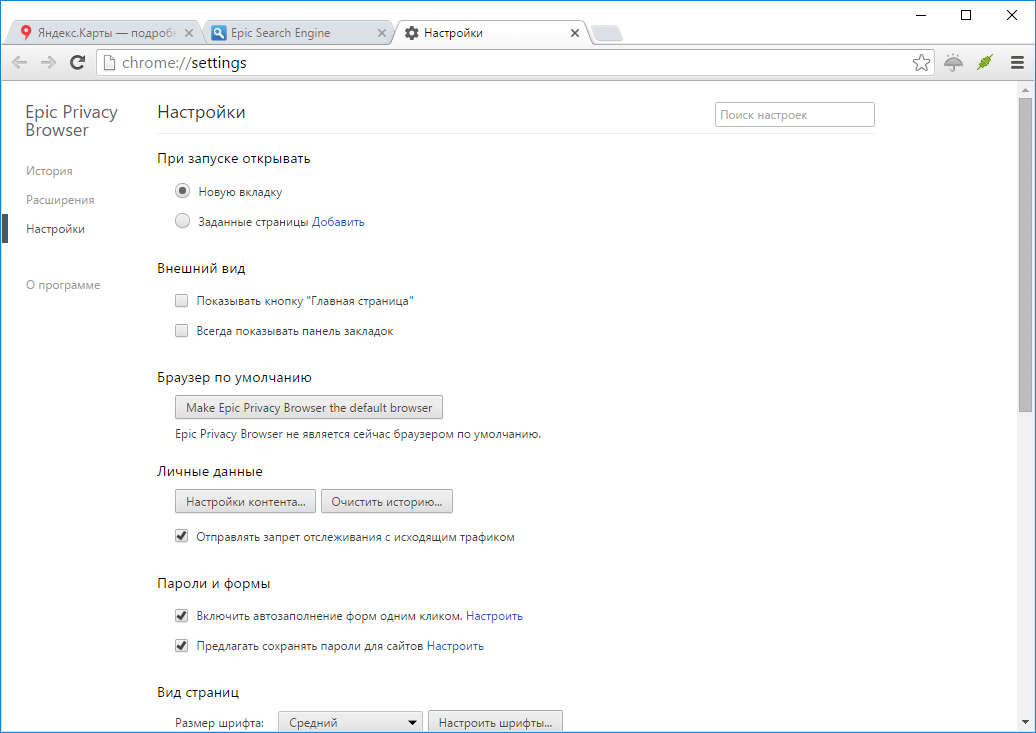Click the settings gear tab icon
This screenshot has height=733, width=1036.
412,32
